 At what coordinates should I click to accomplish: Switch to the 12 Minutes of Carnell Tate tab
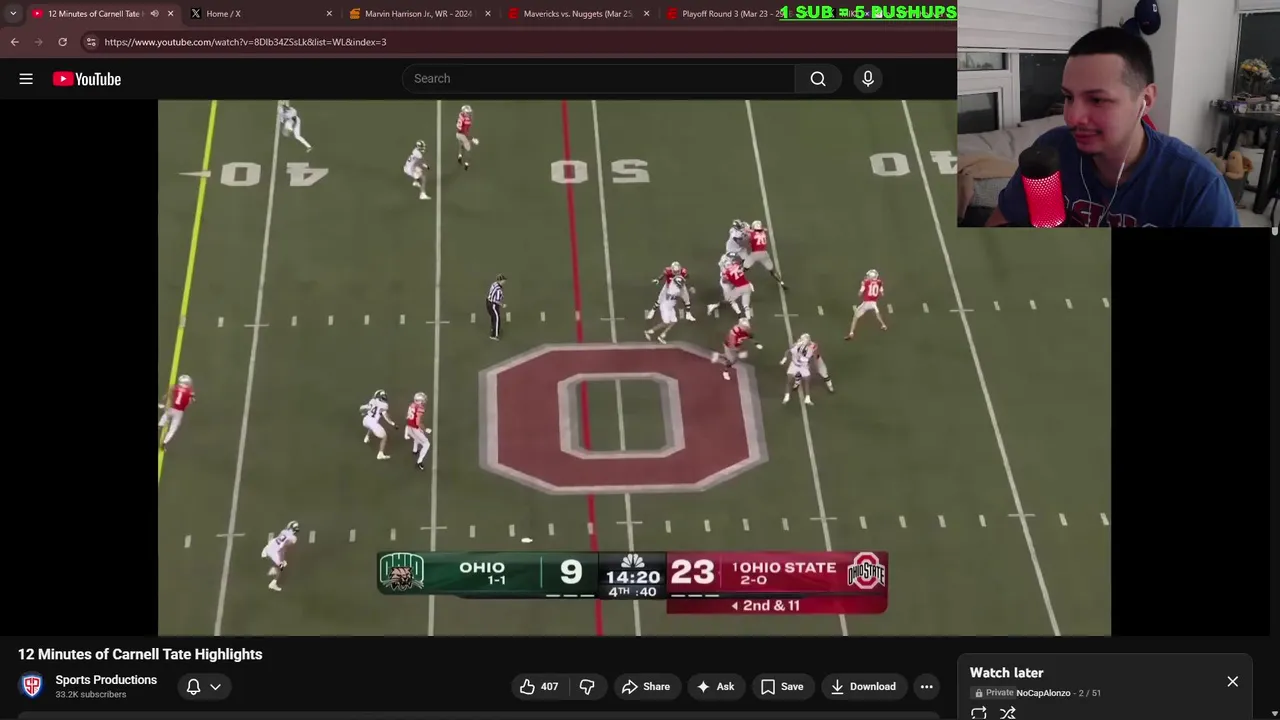pyautogui.click(x=94, y=14)
